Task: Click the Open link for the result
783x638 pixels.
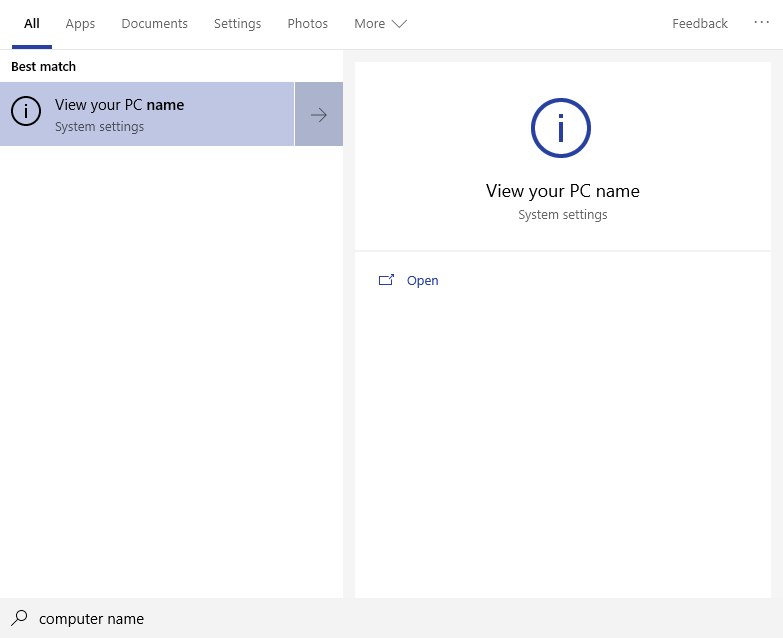Action: [422, 281]
